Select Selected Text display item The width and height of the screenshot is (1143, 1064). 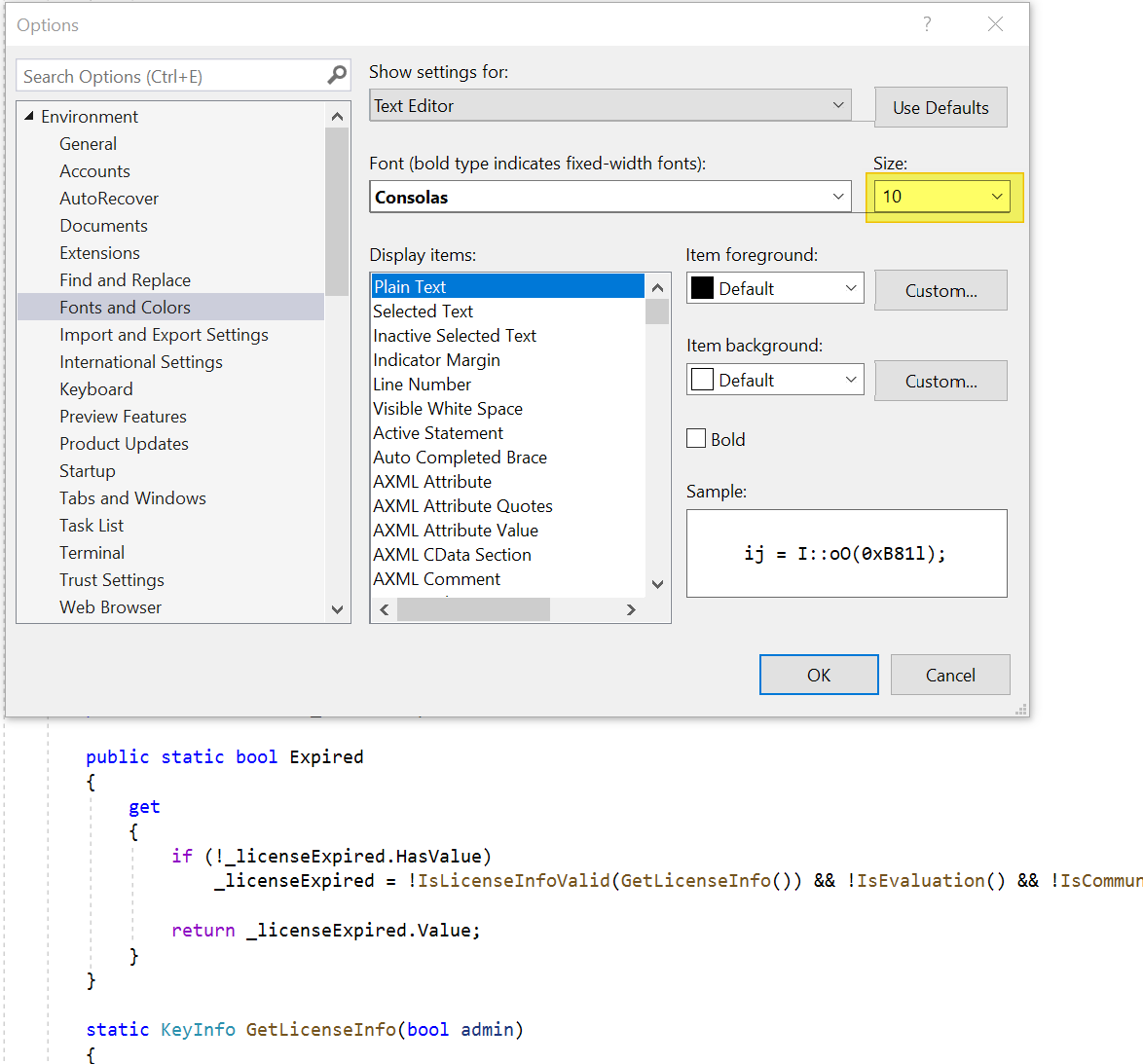pos(423,312)
